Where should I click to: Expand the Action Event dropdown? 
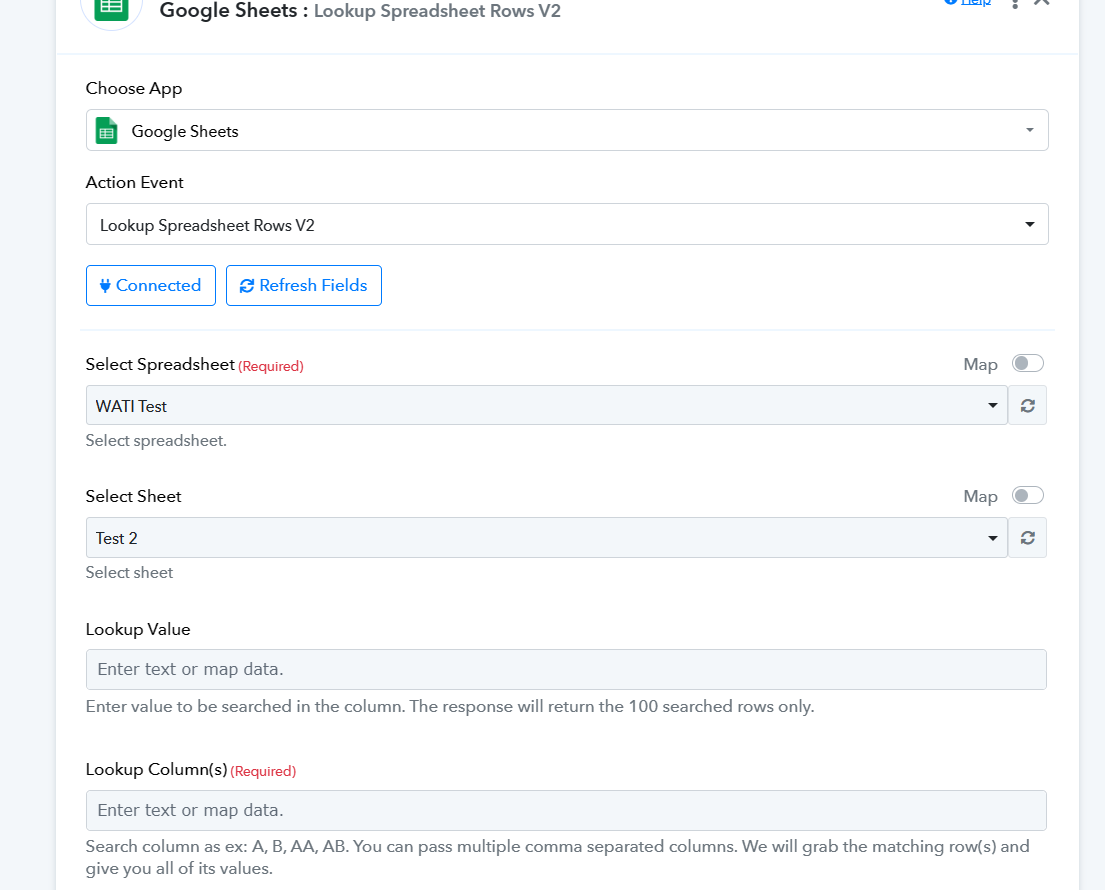[567, 224]
